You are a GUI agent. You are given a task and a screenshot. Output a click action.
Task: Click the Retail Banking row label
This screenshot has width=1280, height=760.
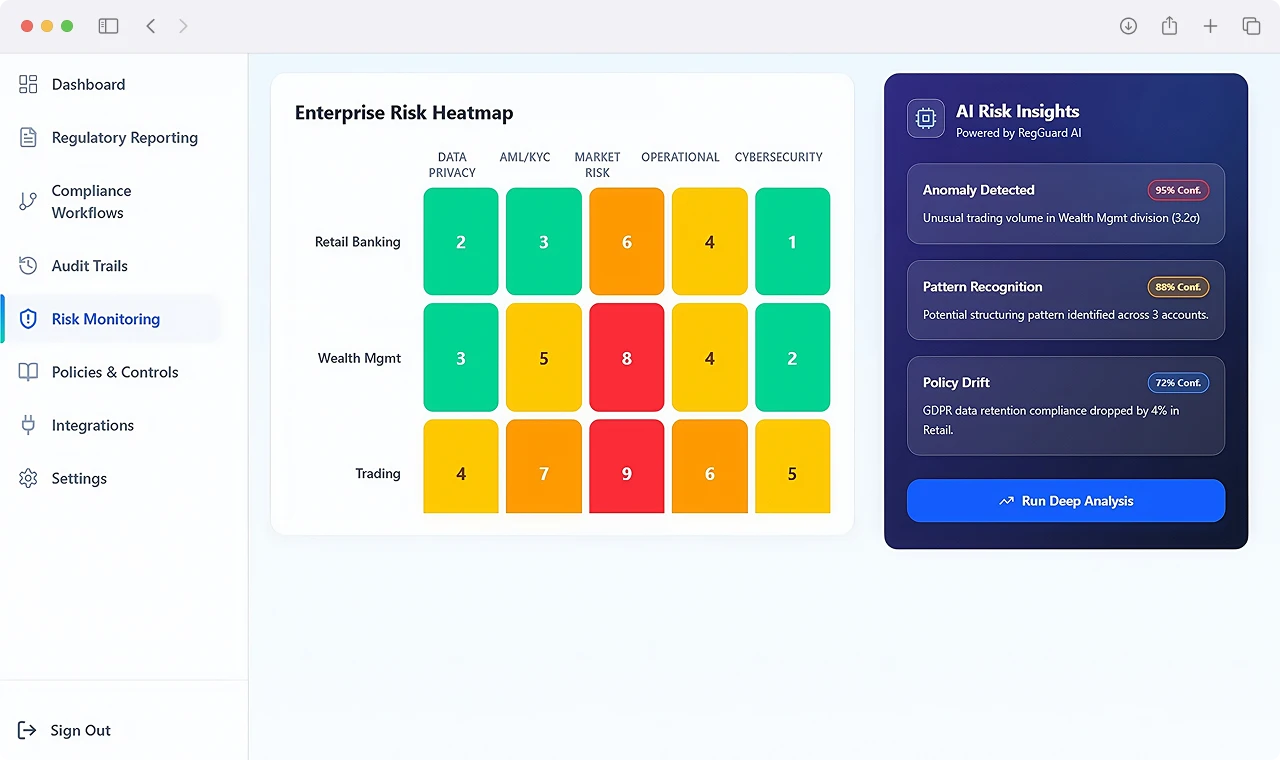click(357, 242)
